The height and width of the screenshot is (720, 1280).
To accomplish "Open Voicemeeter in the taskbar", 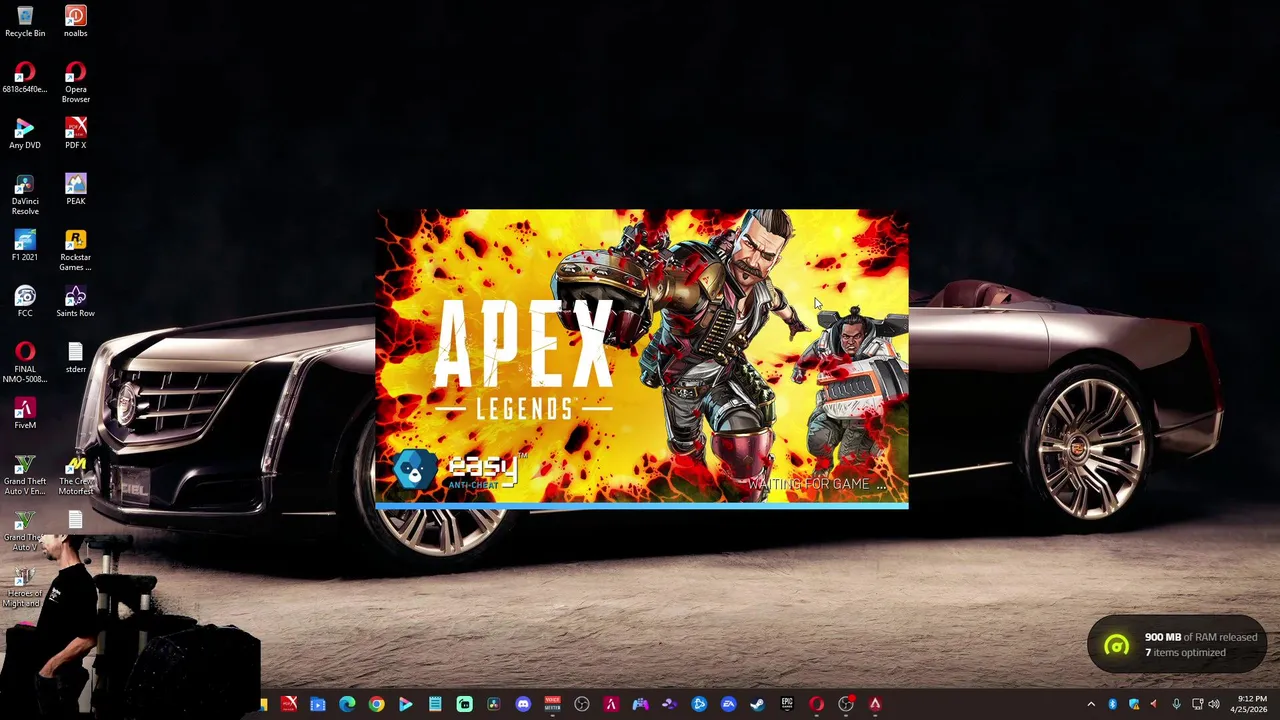I will pyautogui.click(x=552, y=704).
